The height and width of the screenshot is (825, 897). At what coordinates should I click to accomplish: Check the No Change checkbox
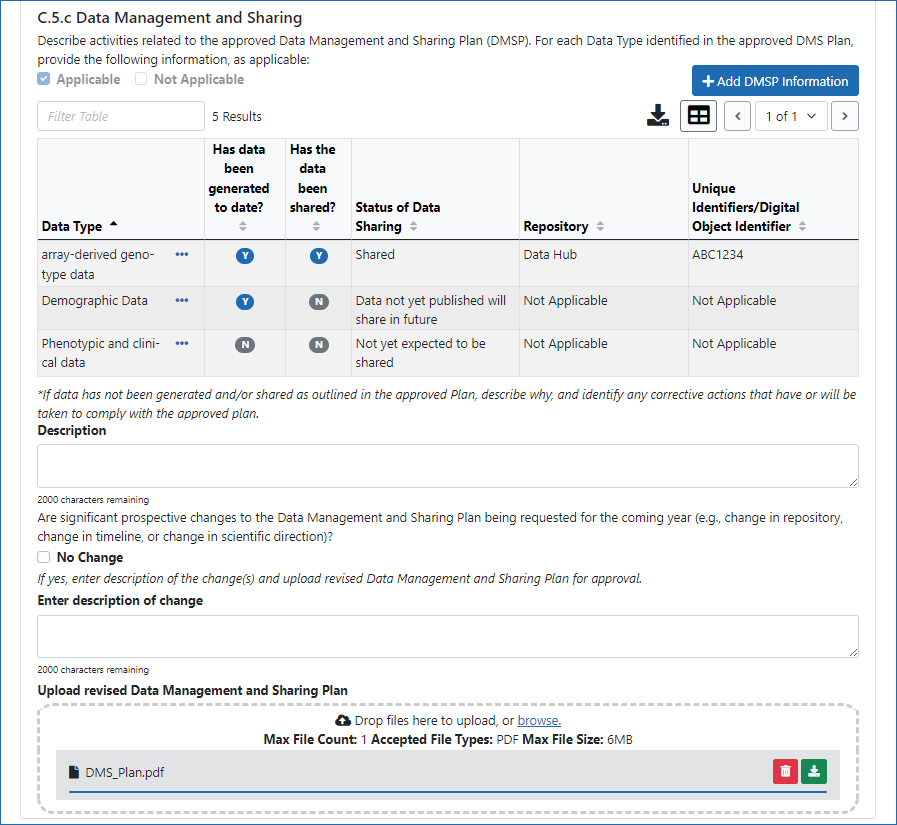(43, 557)
